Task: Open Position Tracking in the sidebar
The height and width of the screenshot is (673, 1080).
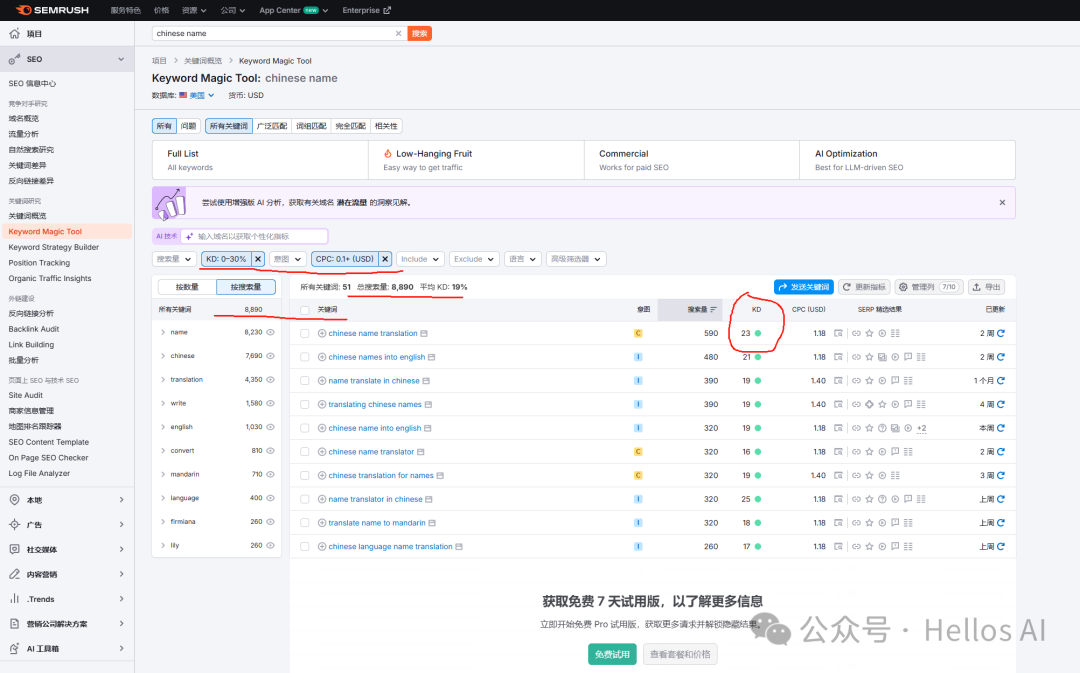Action: 39,263
